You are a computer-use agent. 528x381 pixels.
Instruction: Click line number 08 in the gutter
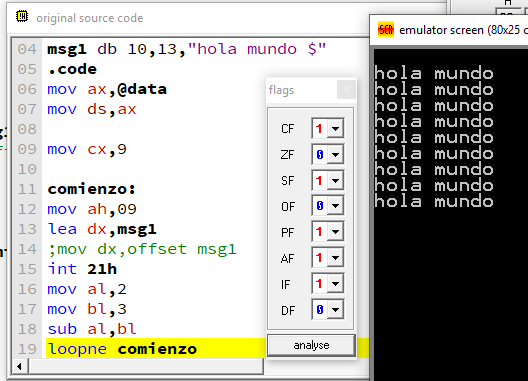coord(27,129)
